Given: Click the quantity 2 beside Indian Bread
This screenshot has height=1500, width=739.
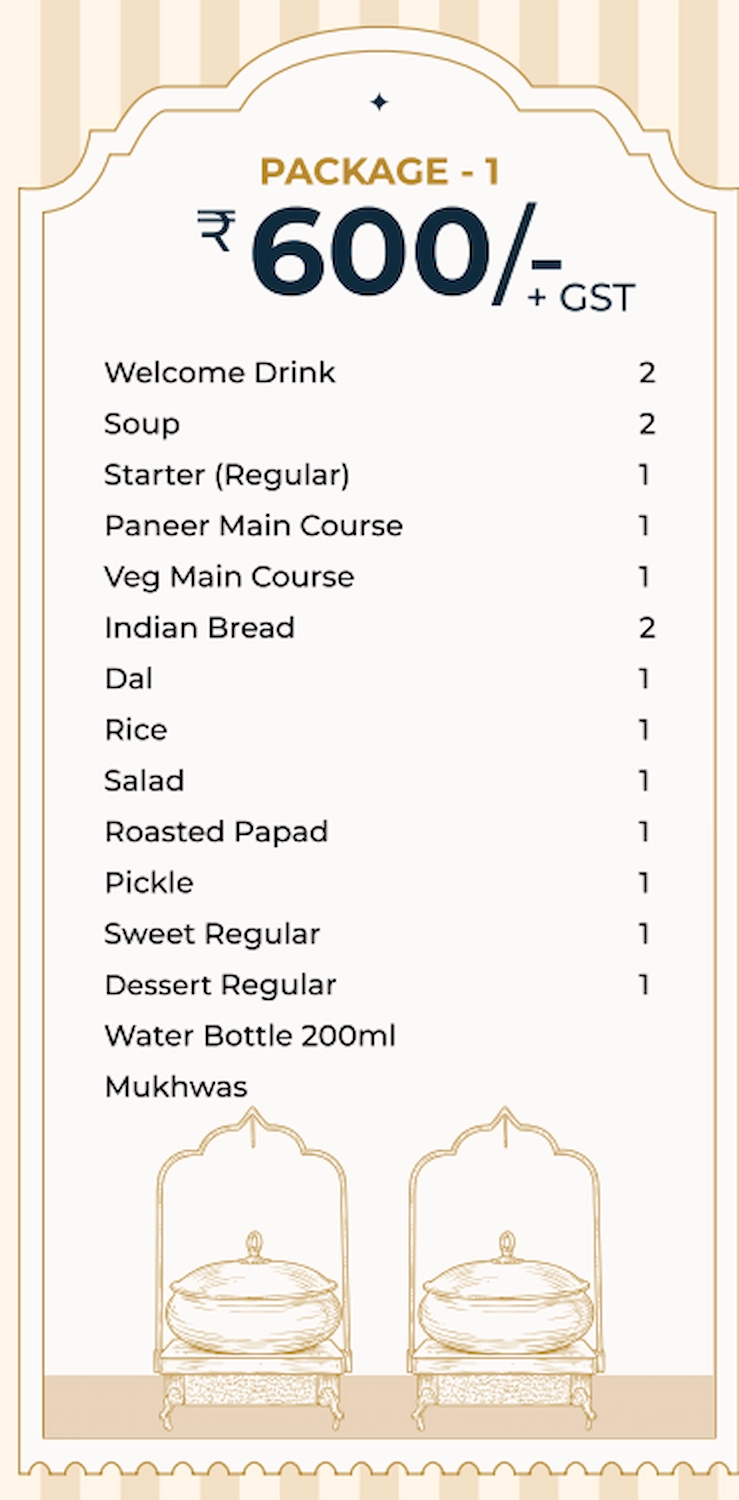Looking at the screenshot, I should coord(647,628).
